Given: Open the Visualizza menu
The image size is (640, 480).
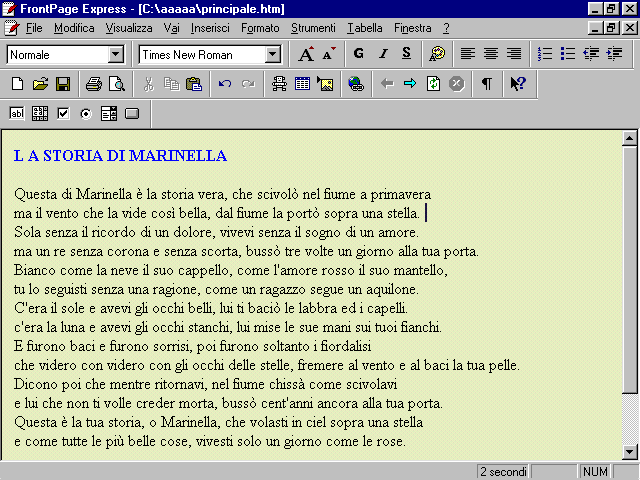Looking at the screenshot, I should point(129,28).
